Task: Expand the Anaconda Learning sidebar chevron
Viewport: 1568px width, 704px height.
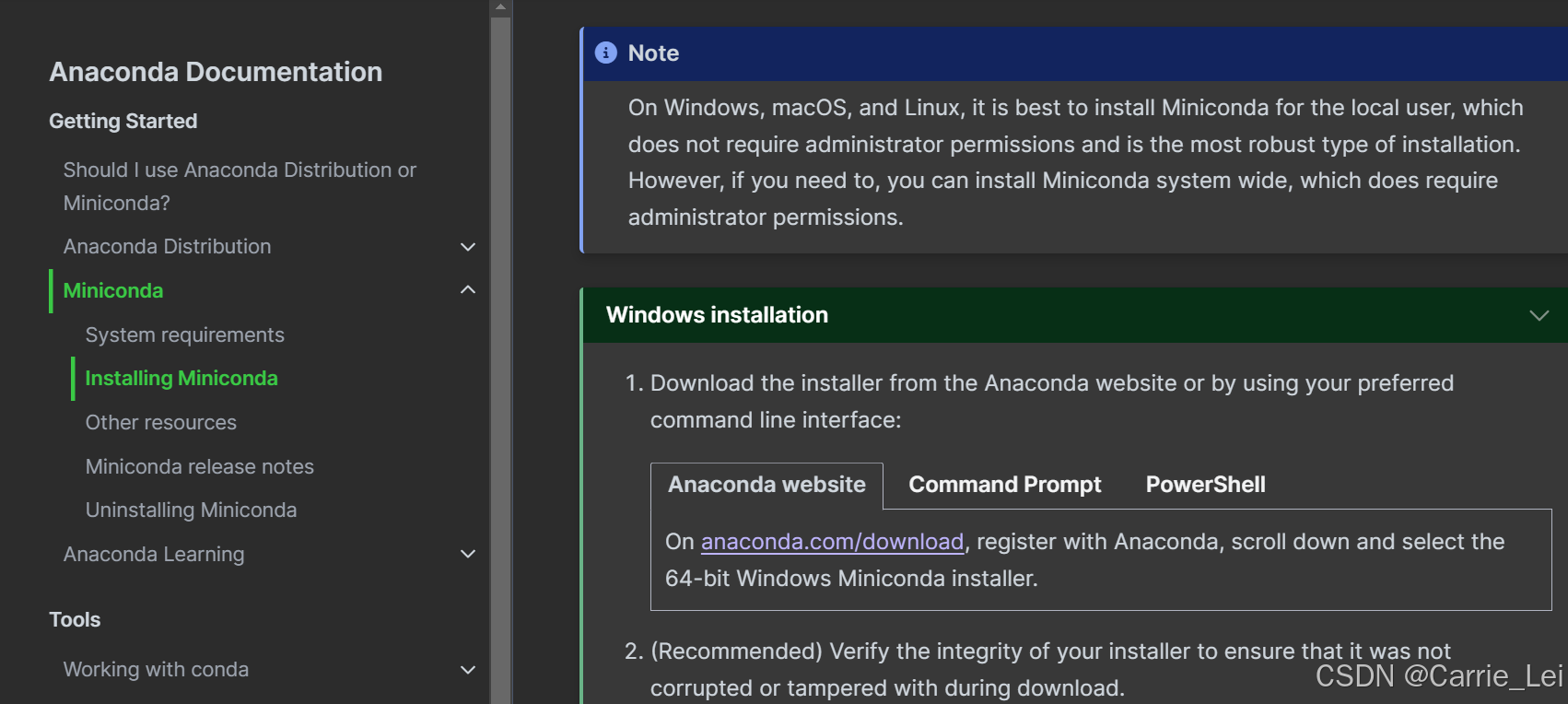Action: 468,554
